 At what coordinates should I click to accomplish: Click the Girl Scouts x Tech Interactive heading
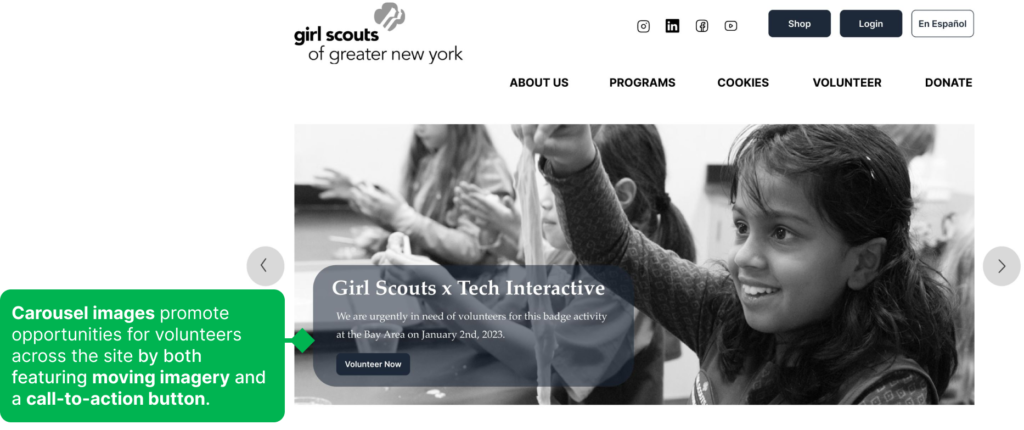468,288
